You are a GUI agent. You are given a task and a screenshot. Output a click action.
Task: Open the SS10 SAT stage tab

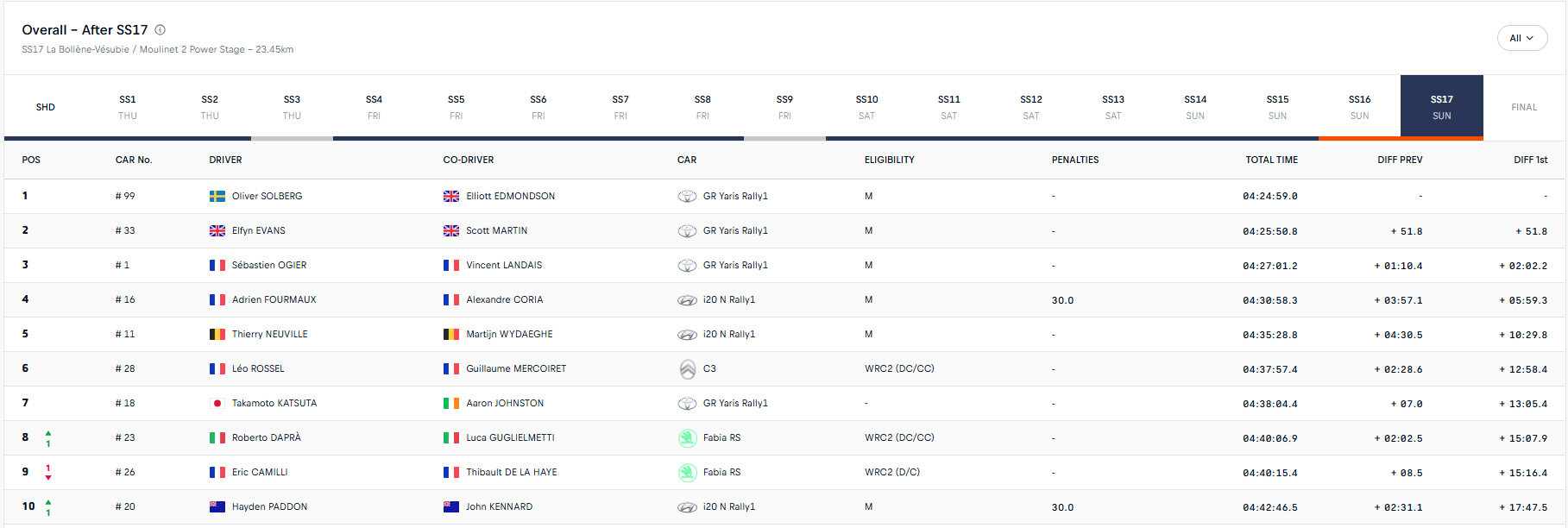[866, 107]
